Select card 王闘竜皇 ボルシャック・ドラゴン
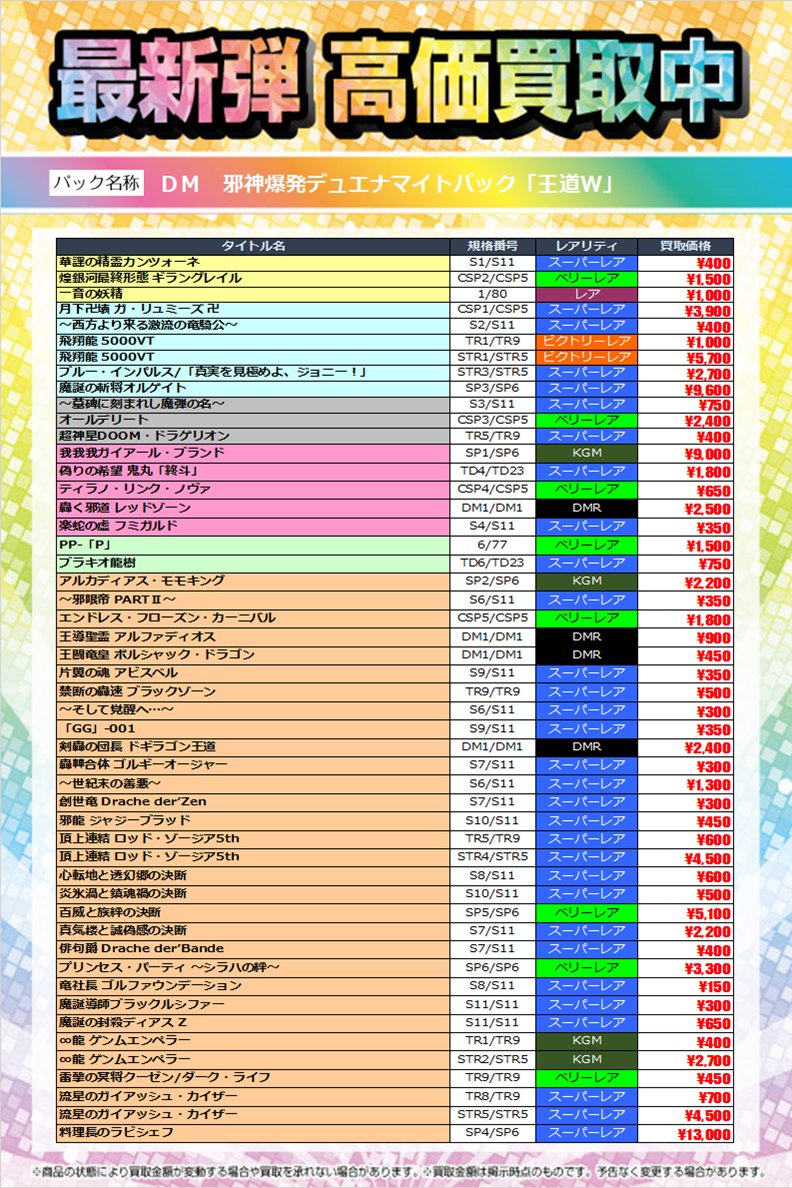This screenshot has width=792, height=1188. [157, 655]
